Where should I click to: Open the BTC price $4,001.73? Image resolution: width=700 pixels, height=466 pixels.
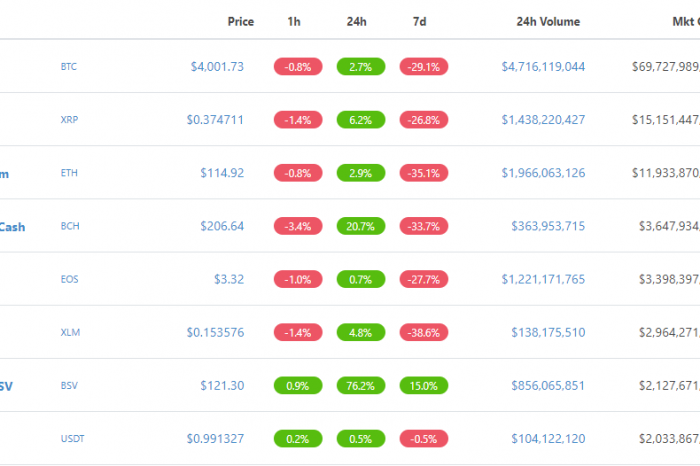217,67
